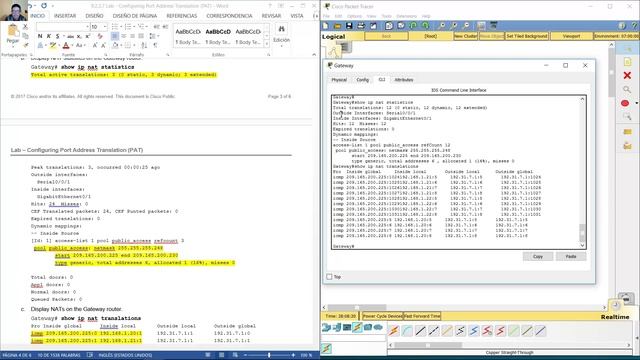Open the REFERENCIAS ribbon tab
This screenshot has height=360, width=640.
(182, 16)
